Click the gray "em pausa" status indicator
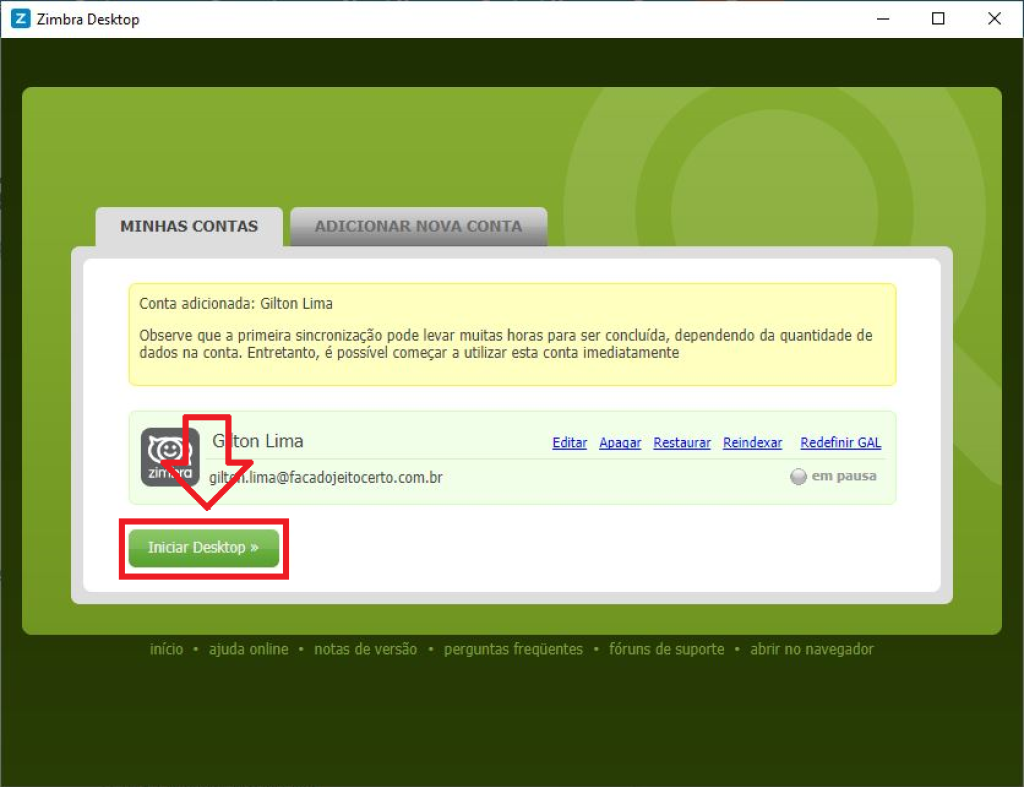This screenshot has width=1024, height=787. [798, 477]
